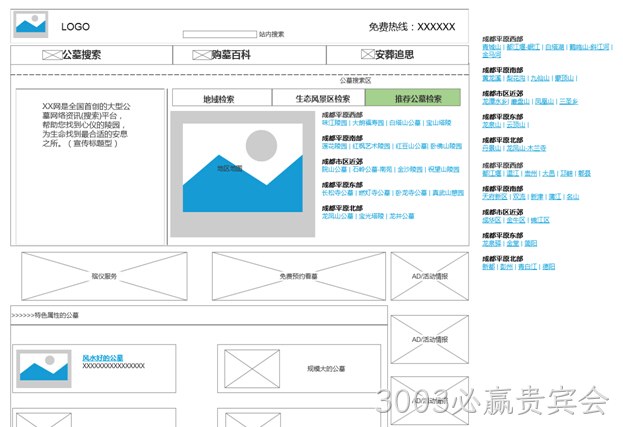Image resolution: width=623 pixels, height=427 pixels.
Task: Click the 规模大的公墓 label
Action: coord(326,369)
